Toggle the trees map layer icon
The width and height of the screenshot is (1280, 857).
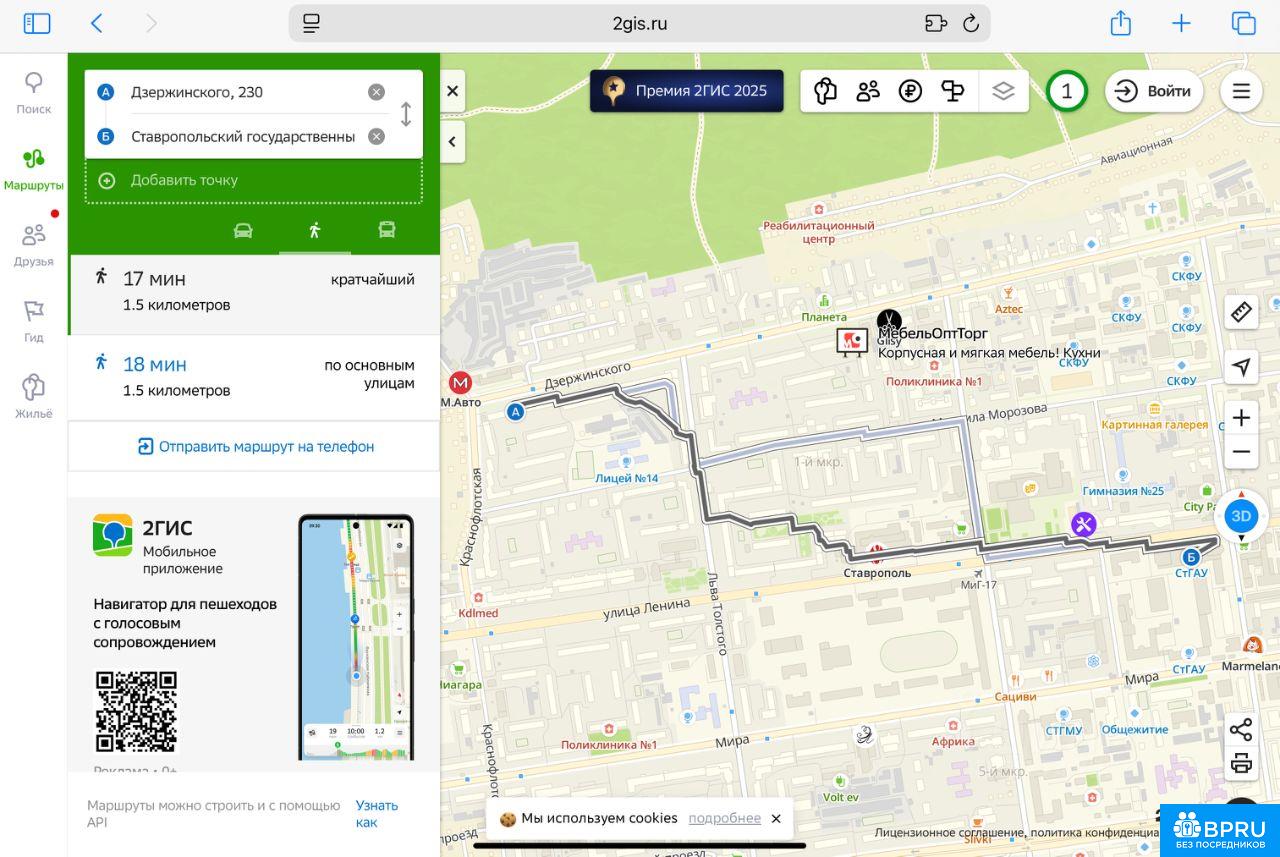point(825,91)
